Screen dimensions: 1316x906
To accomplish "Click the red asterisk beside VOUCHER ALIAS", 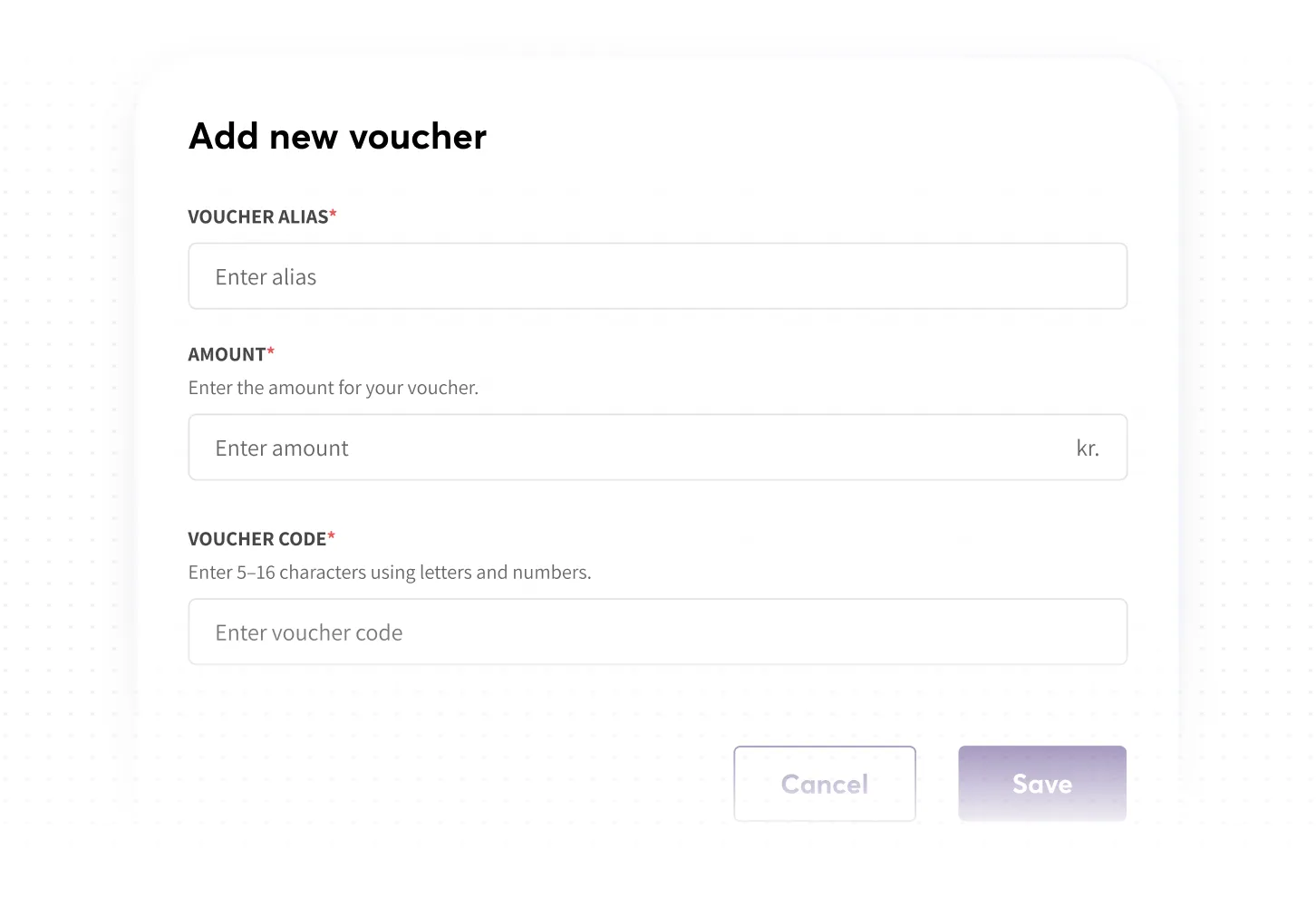I will pos(333,215).
